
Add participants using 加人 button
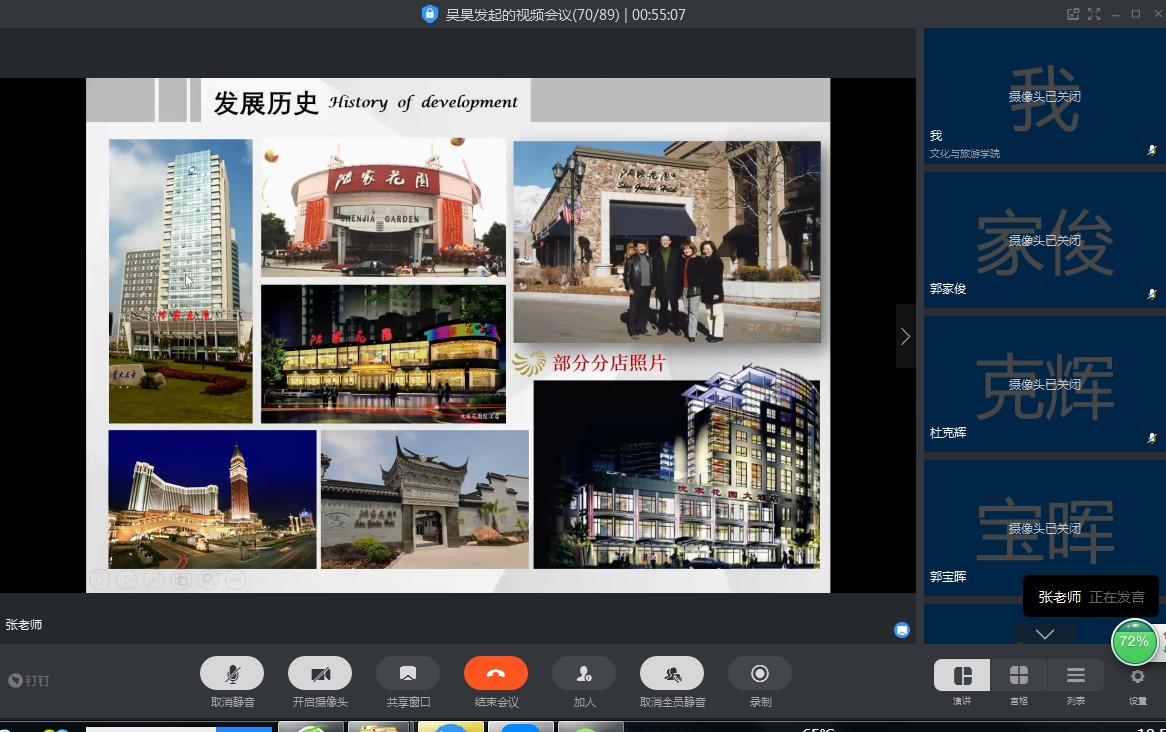click(x=584, y=674)
